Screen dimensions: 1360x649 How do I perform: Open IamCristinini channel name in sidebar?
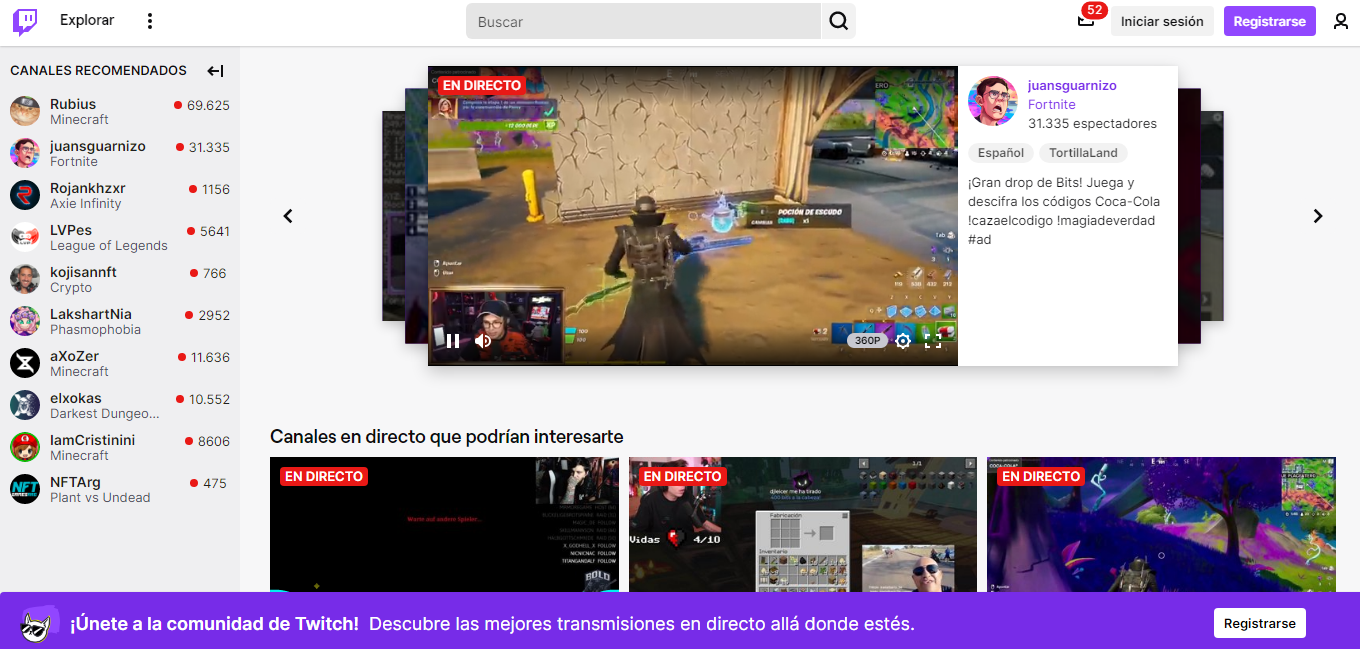(x=93, y=440)
